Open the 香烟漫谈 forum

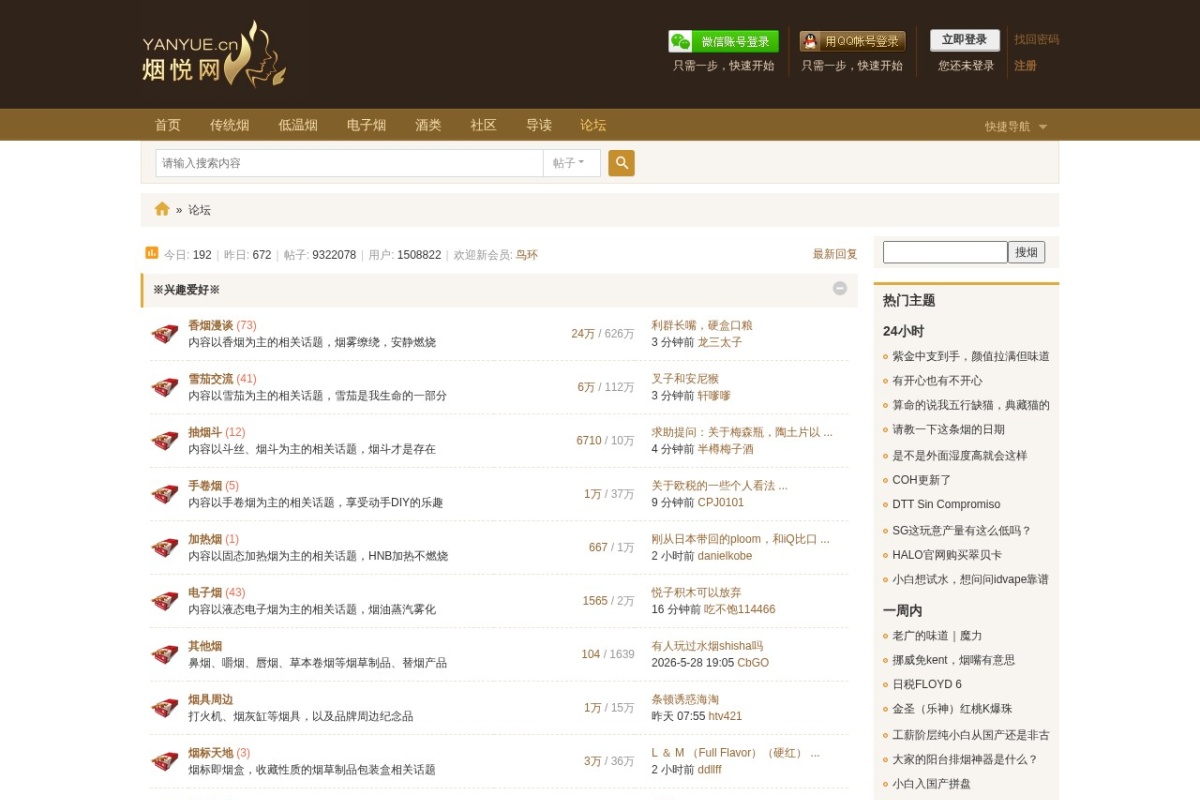point(211,325)
